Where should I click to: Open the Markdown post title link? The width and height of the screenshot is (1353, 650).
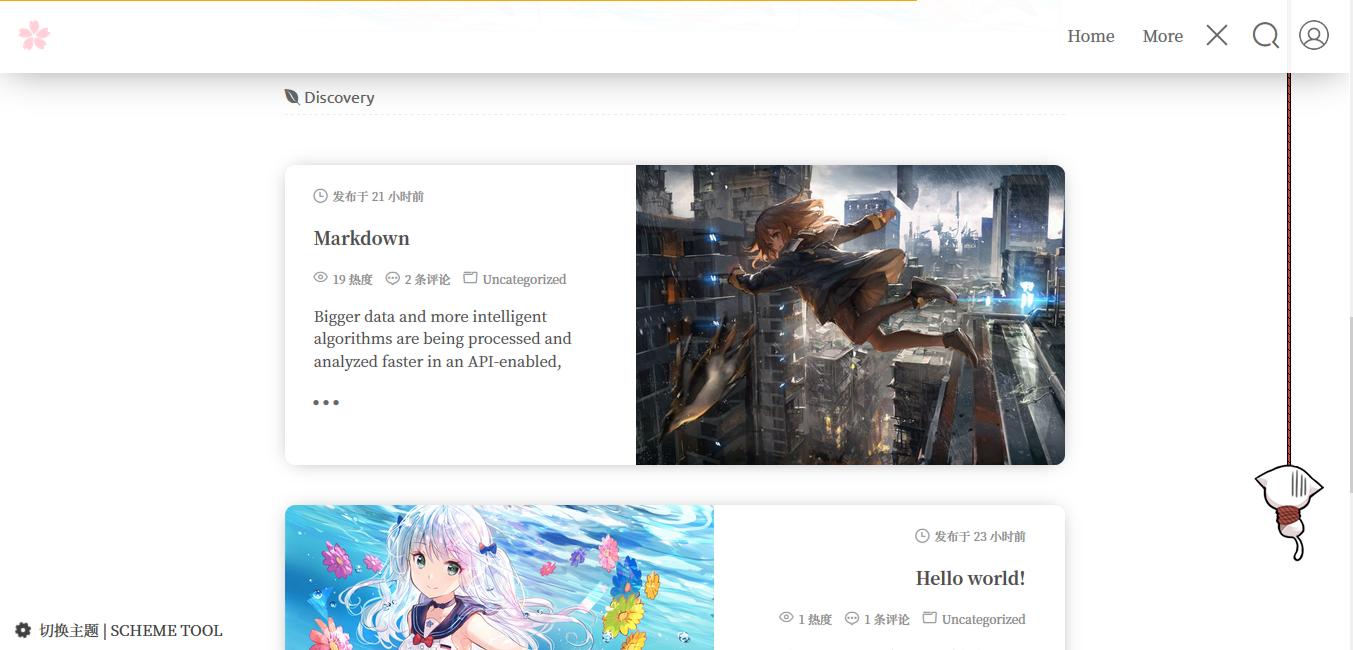tap(362, 238)
